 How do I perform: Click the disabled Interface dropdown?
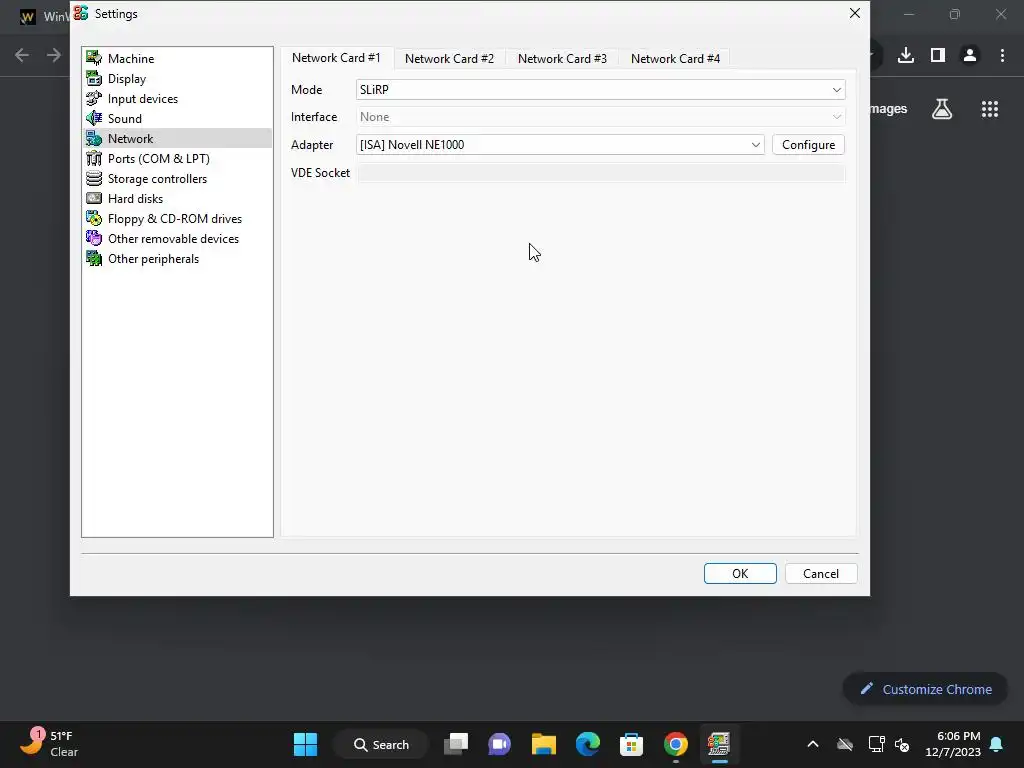pos(601,117)
